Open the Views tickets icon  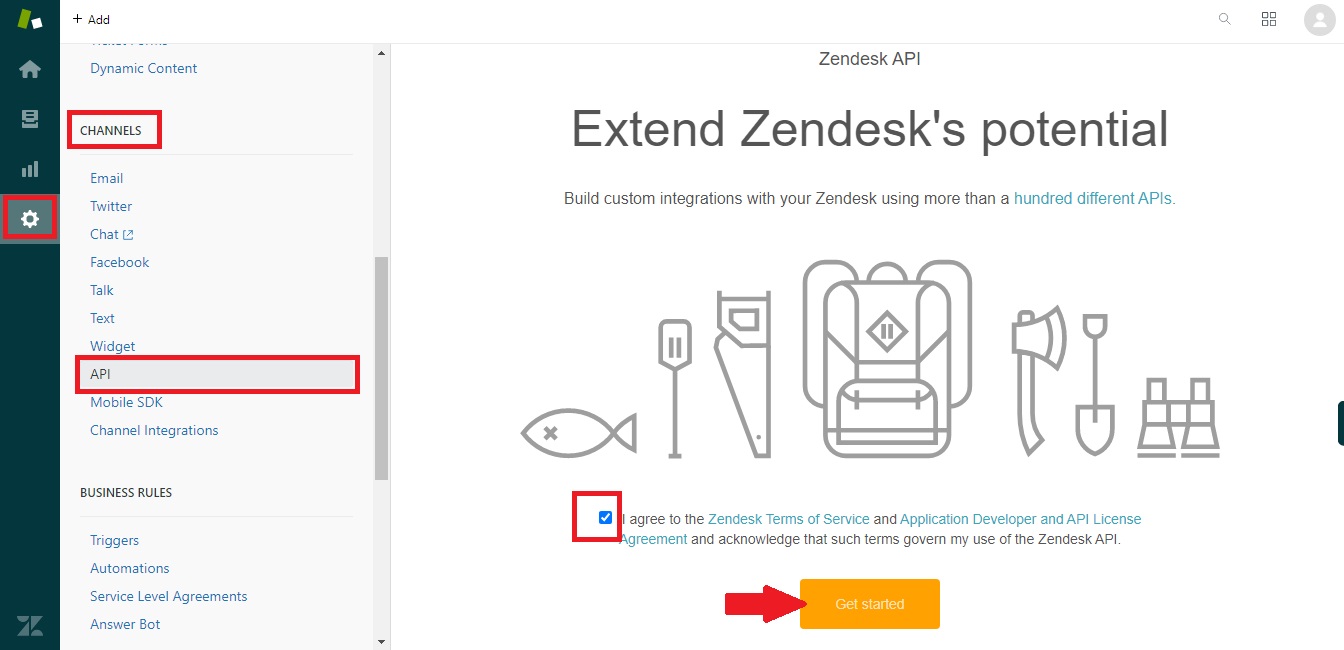pyautogui.click(x=30, y=119)
